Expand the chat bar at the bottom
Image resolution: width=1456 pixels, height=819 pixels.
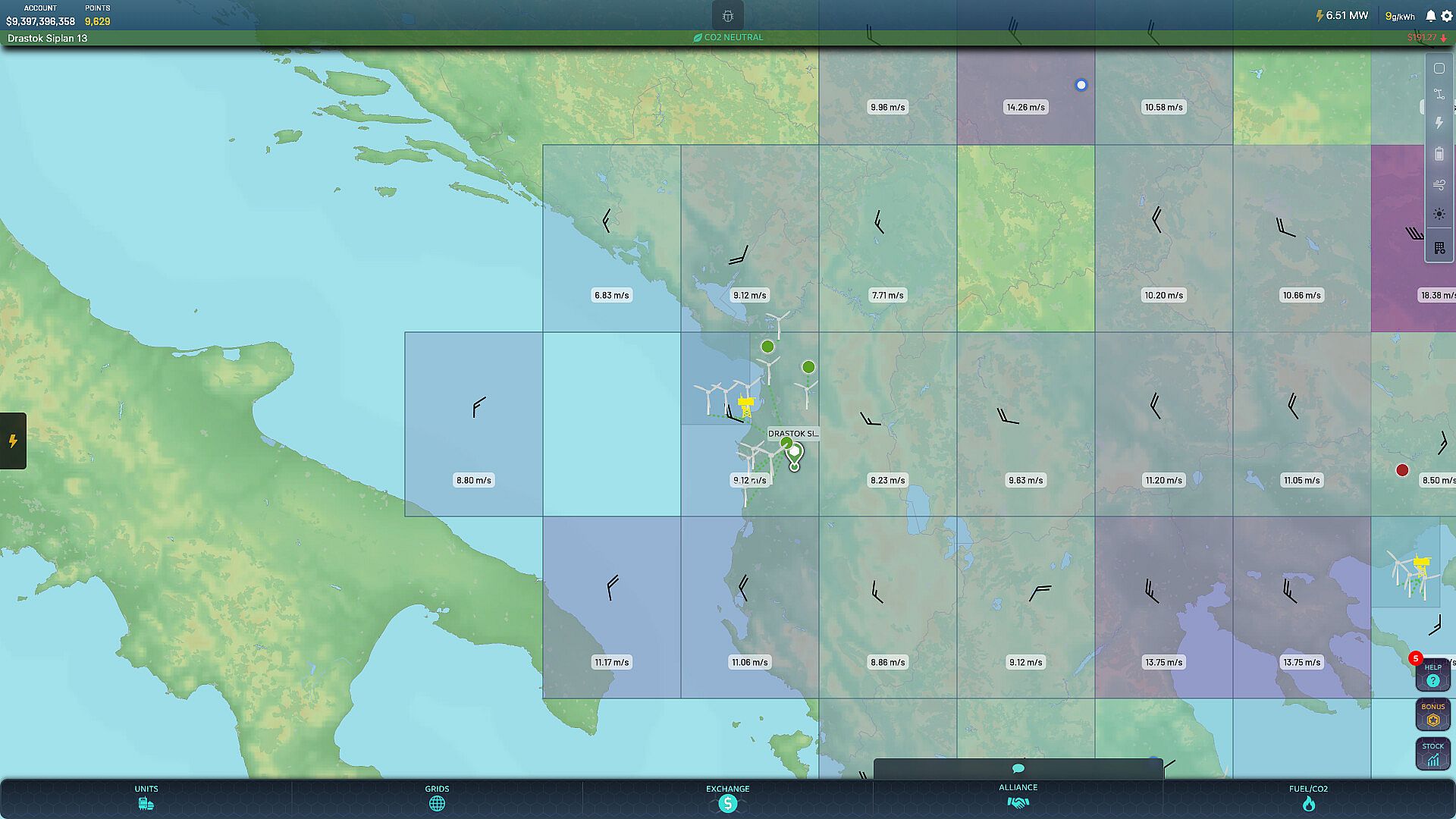click(x=1018, y=768)
